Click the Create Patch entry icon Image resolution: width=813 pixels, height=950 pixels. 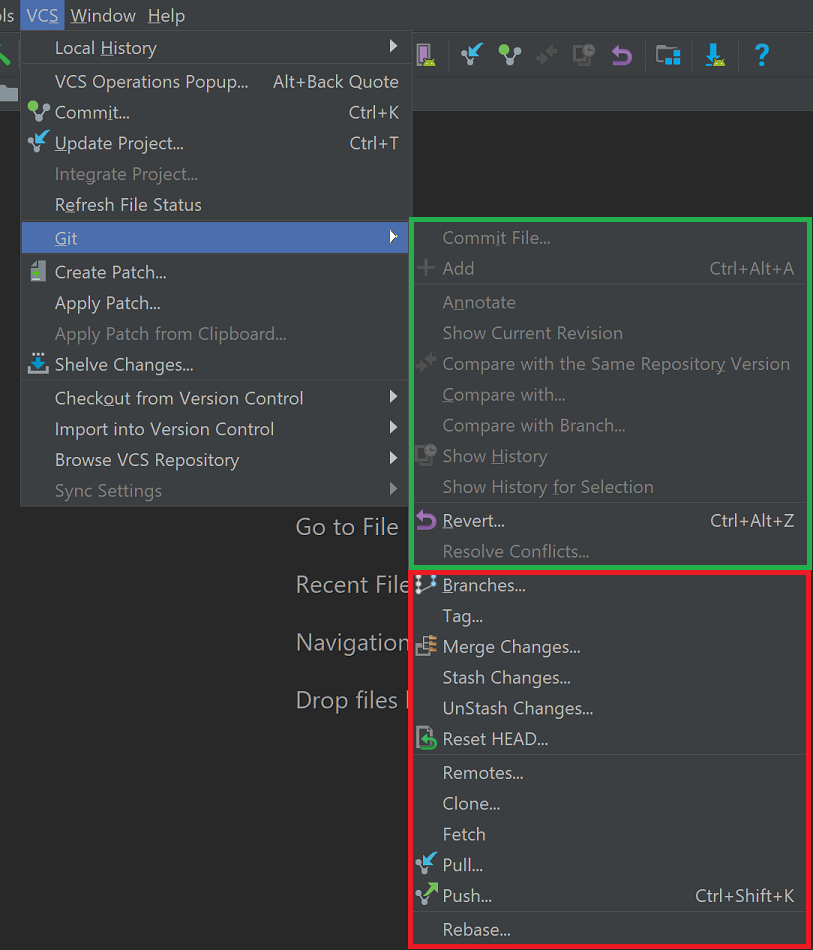tap(38, 271)
